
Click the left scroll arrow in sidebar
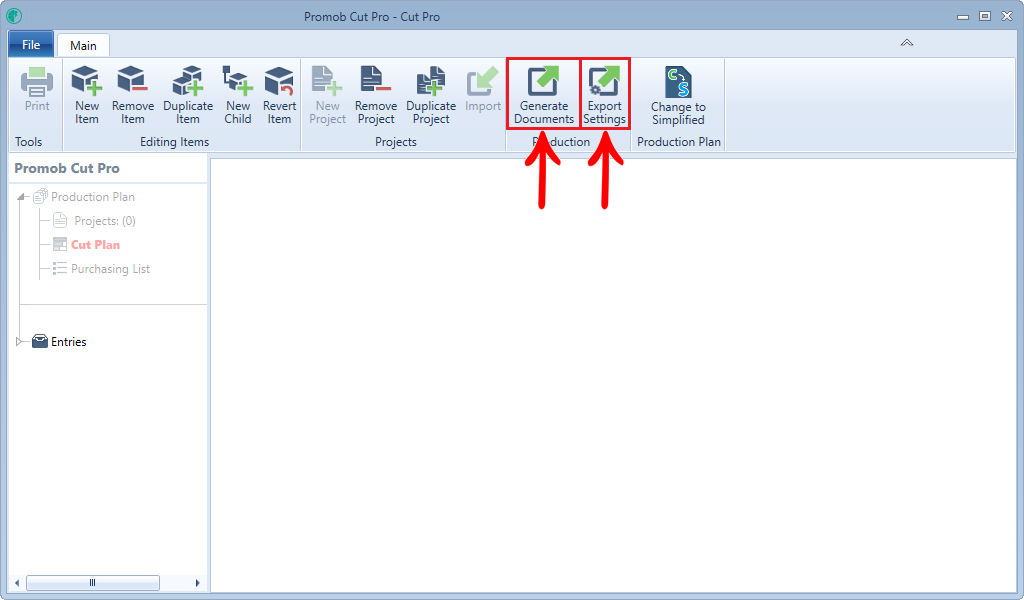click(17, 582)
